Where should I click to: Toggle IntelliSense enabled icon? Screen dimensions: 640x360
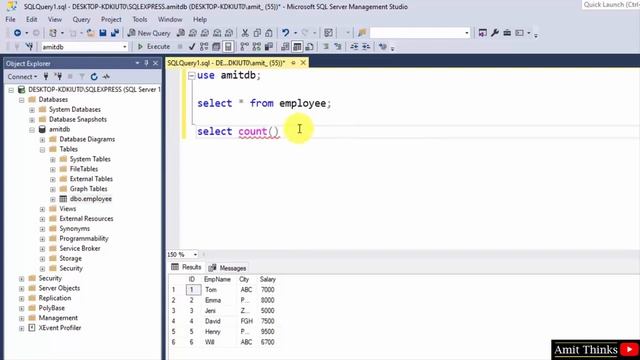pos(228,47)
